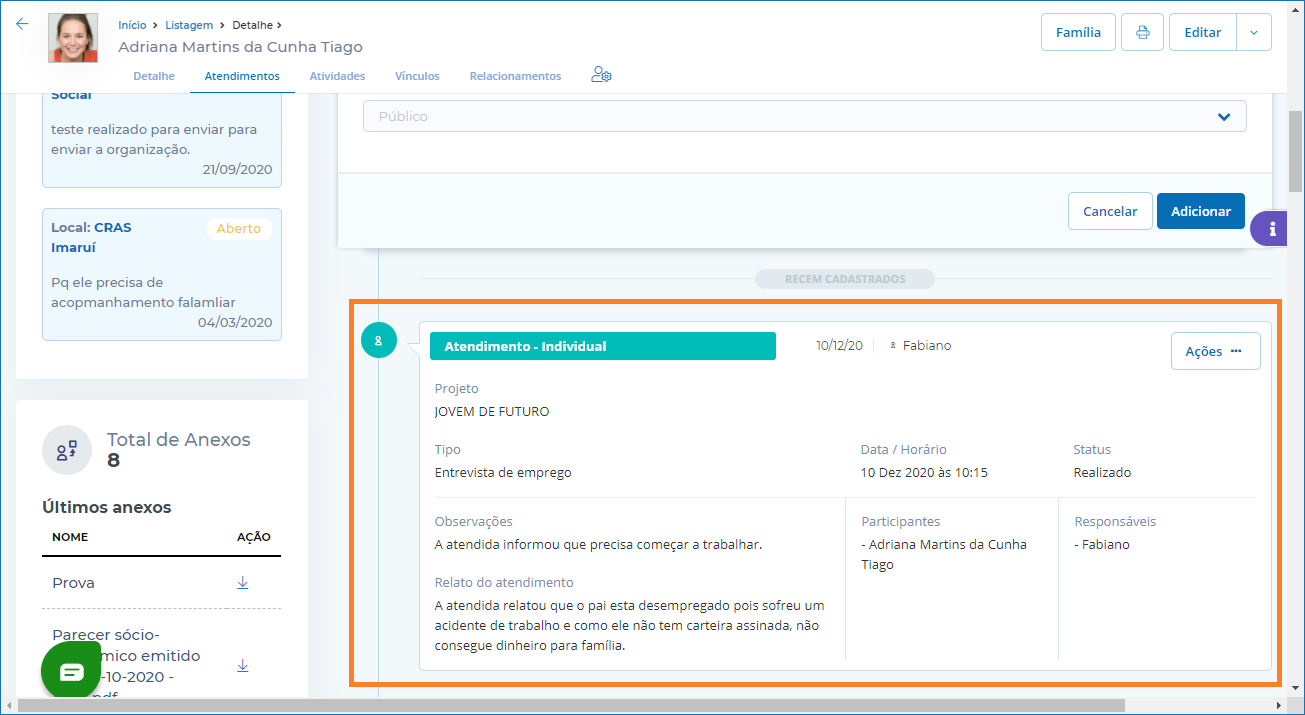Open the green chat widget
Image resolution: width=1305 pixels, height=715 pixels.
tap(72, 671)
